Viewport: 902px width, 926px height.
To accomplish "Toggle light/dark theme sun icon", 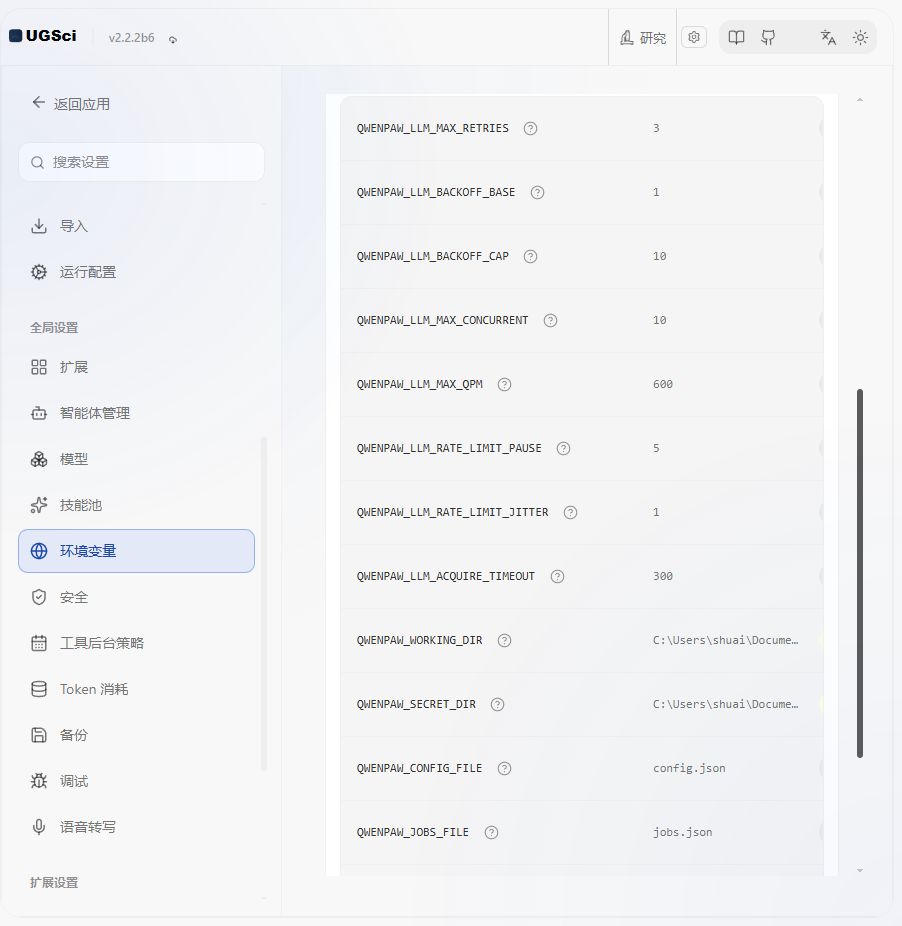I will 860,38.
